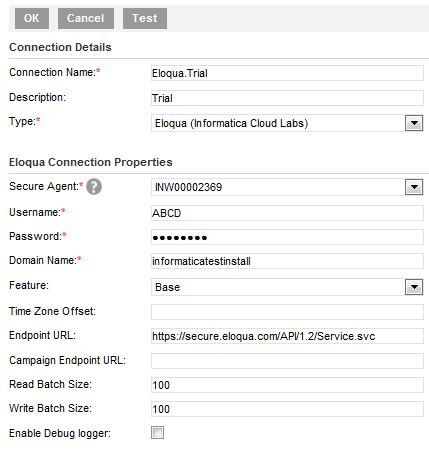
Task: Click the Test connection button
Action: 145,18
